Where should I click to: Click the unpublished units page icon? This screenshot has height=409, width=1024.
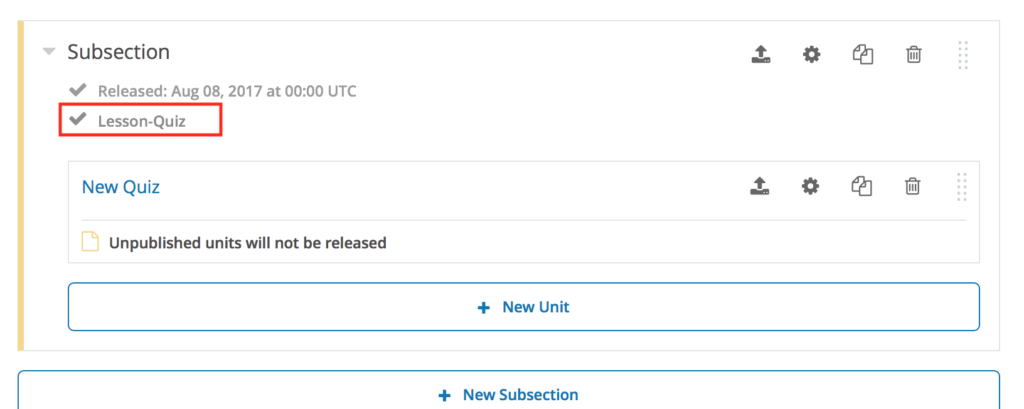(x=90, y=242)
